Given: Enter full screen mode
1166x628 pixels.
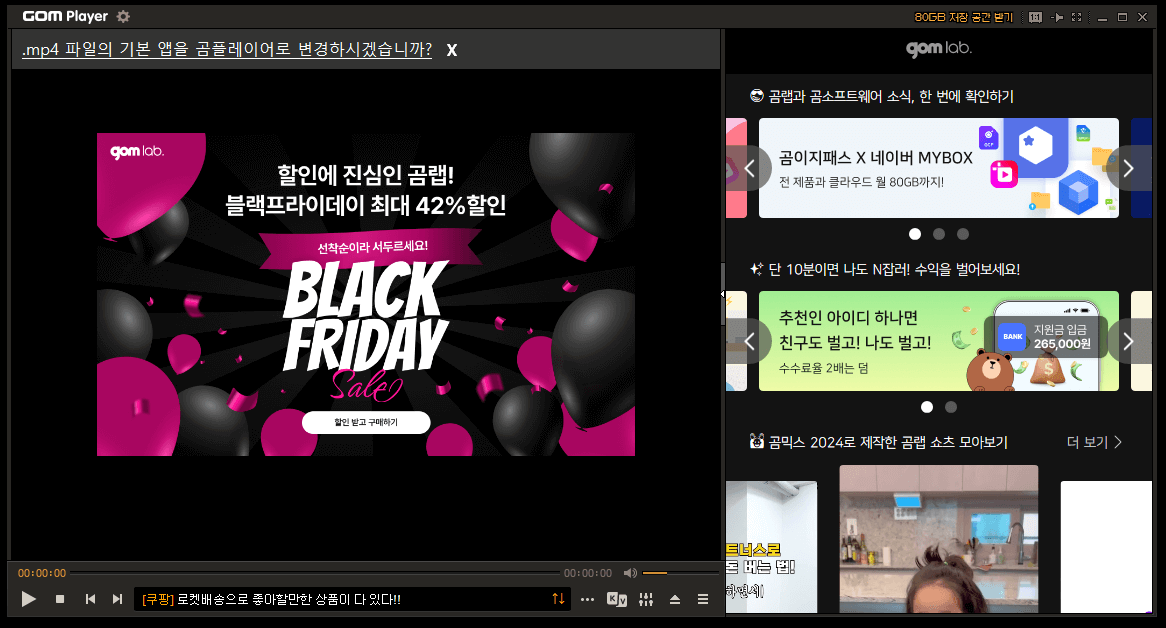Looking at the screenshot, I should click(x=1077, y=17).
